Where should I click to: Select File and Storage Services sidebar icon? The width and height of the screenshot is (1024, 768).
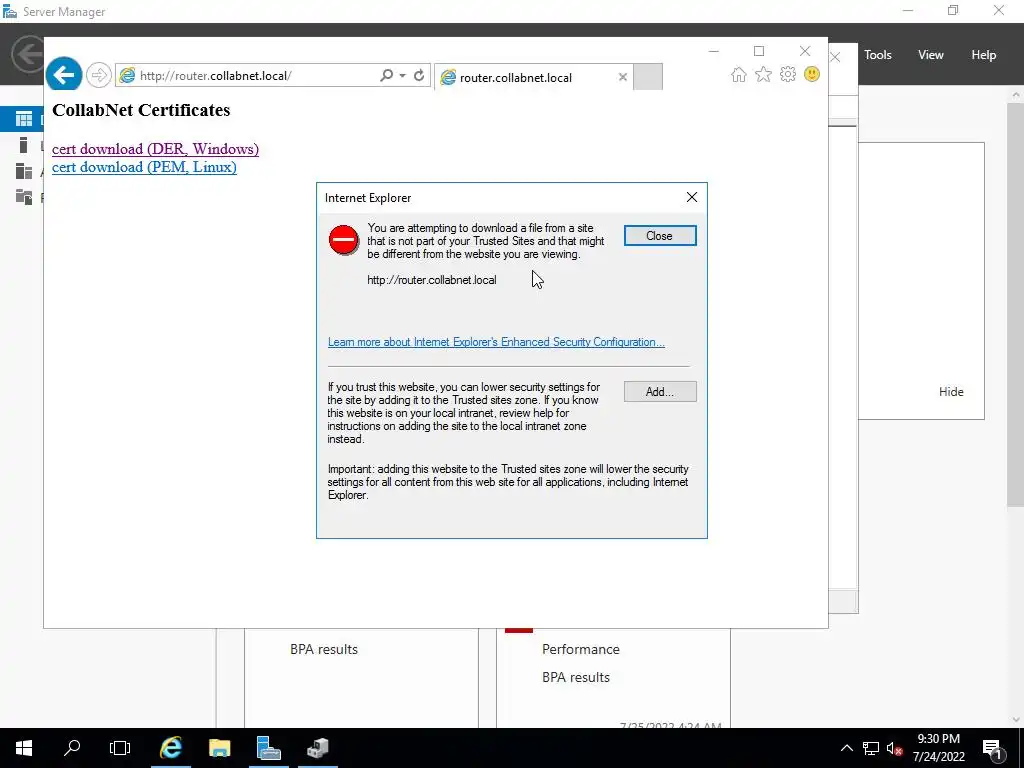coord(24,197)
